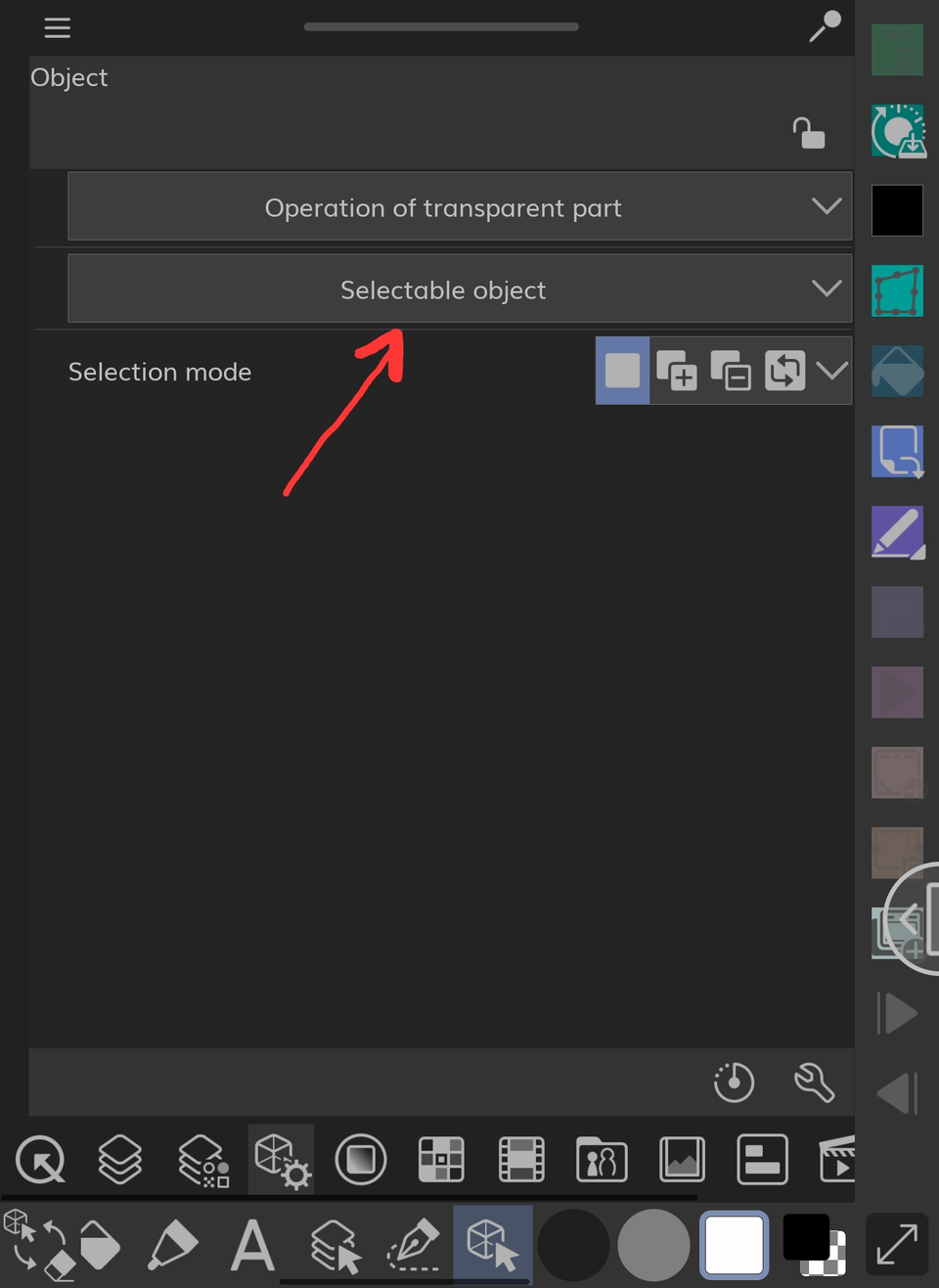Choose the Remove from selection mode
The image size is (939, 1288).
731,371
